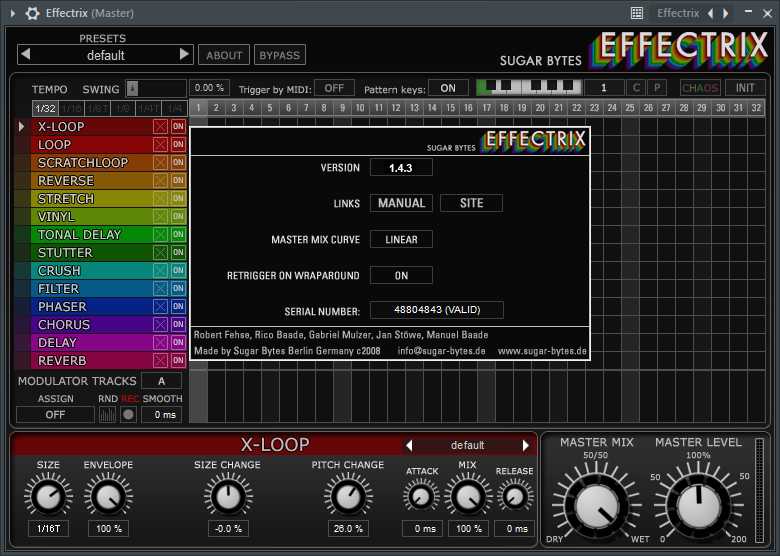Toggle Trigger by MIDI OFF
780x556 pixels.
(334, 88)
